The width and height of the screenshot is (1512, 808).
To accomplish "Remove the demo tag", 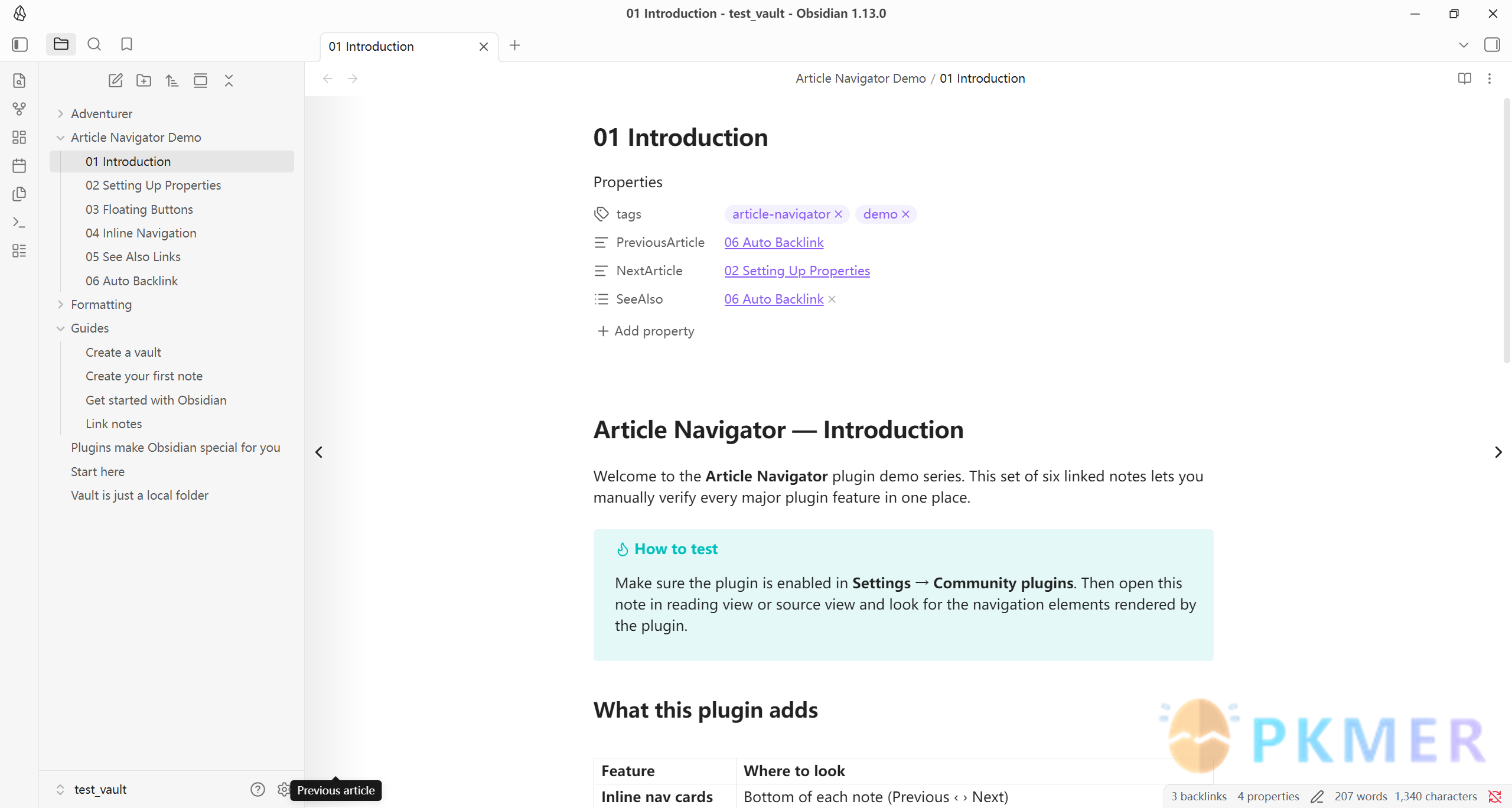I will pos(905,214).
